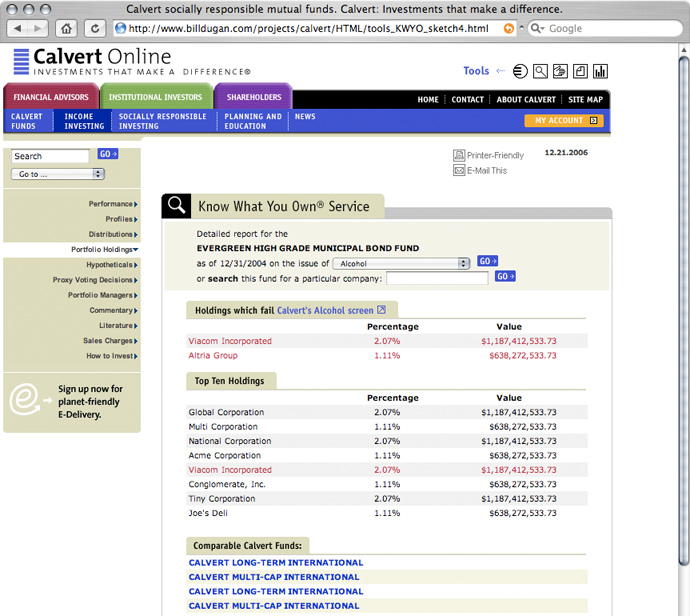The width and height of the screenshot is (690, 616).
Task: Click Global Corporation in Top Ten Holdings
Action: [226, 412]
